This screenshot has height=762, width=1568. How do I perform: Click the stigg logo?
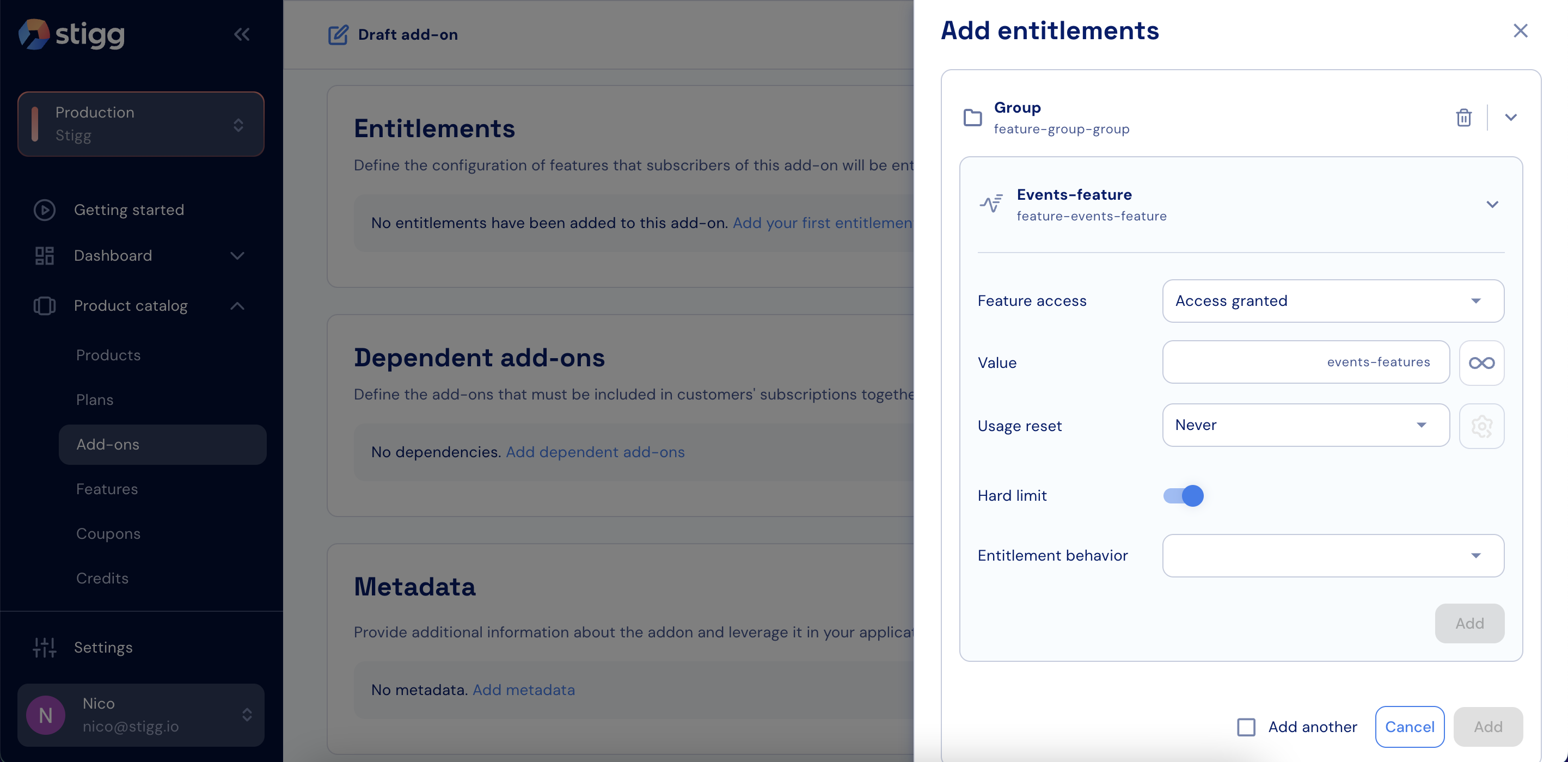tap(72, 34)
